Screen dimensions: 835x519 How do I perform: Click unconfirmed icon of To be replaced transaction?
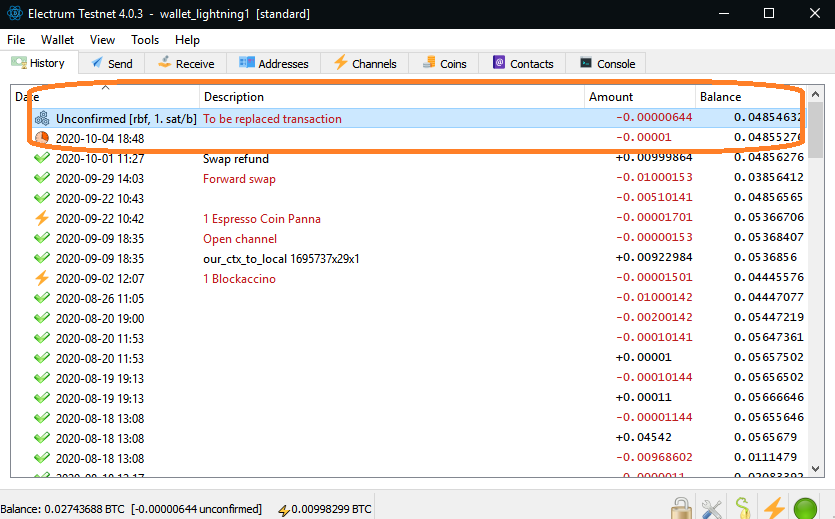click(42, 118)
